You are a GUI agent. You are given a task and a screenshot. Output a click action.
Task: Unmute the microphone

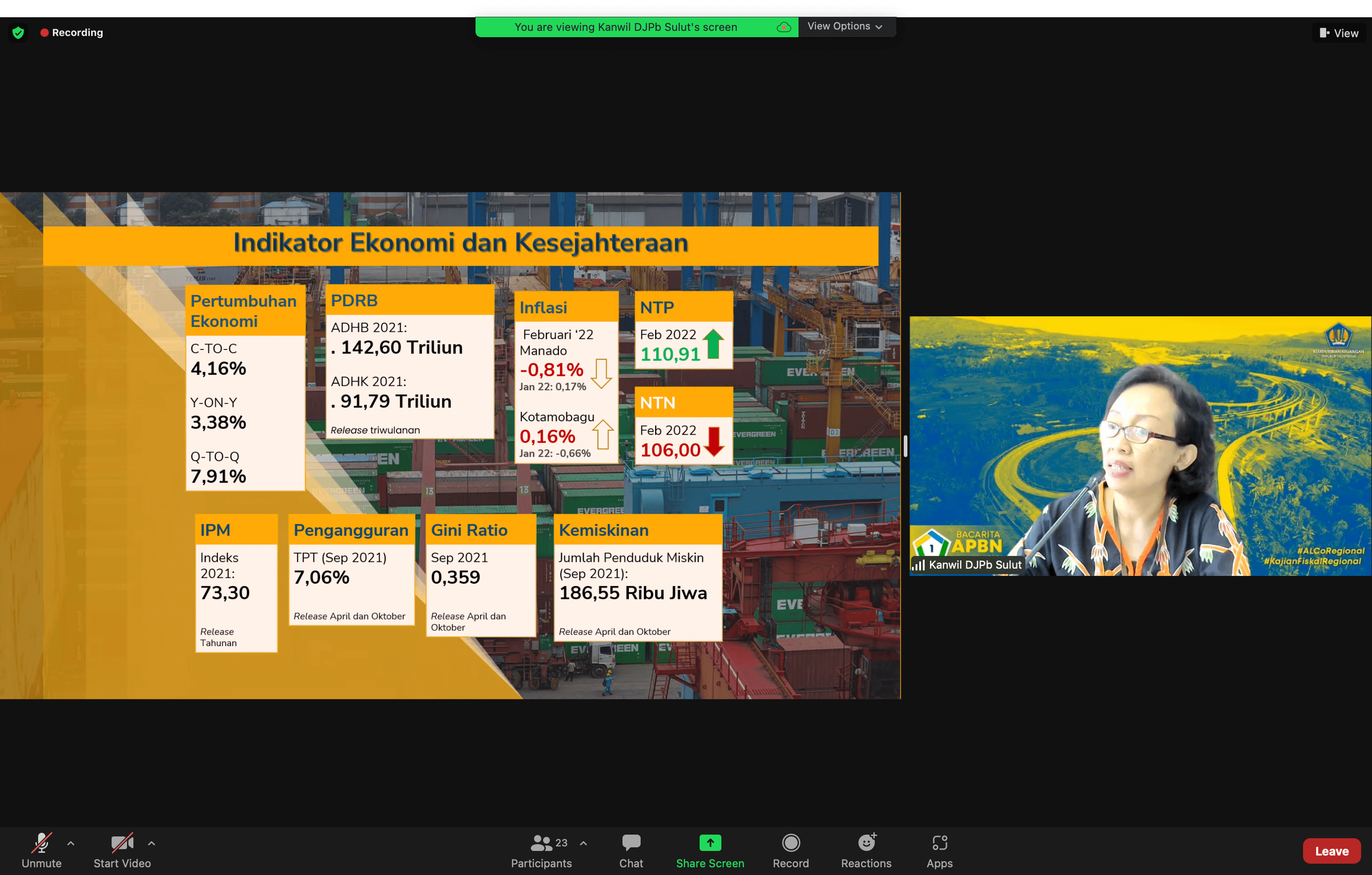coord(41,842)
